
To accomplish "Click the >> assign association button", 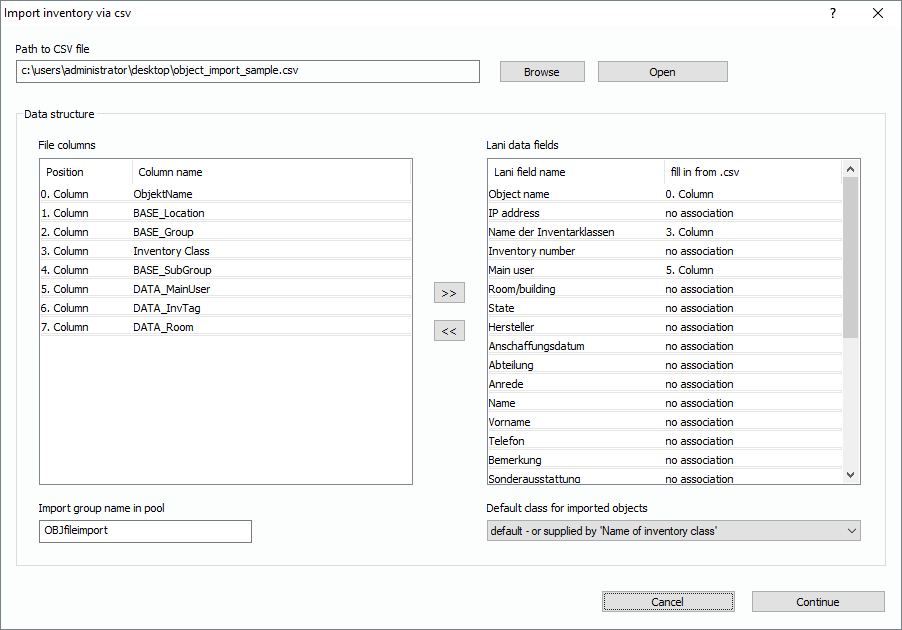I will pyautogui.click(x=449, y=293).
